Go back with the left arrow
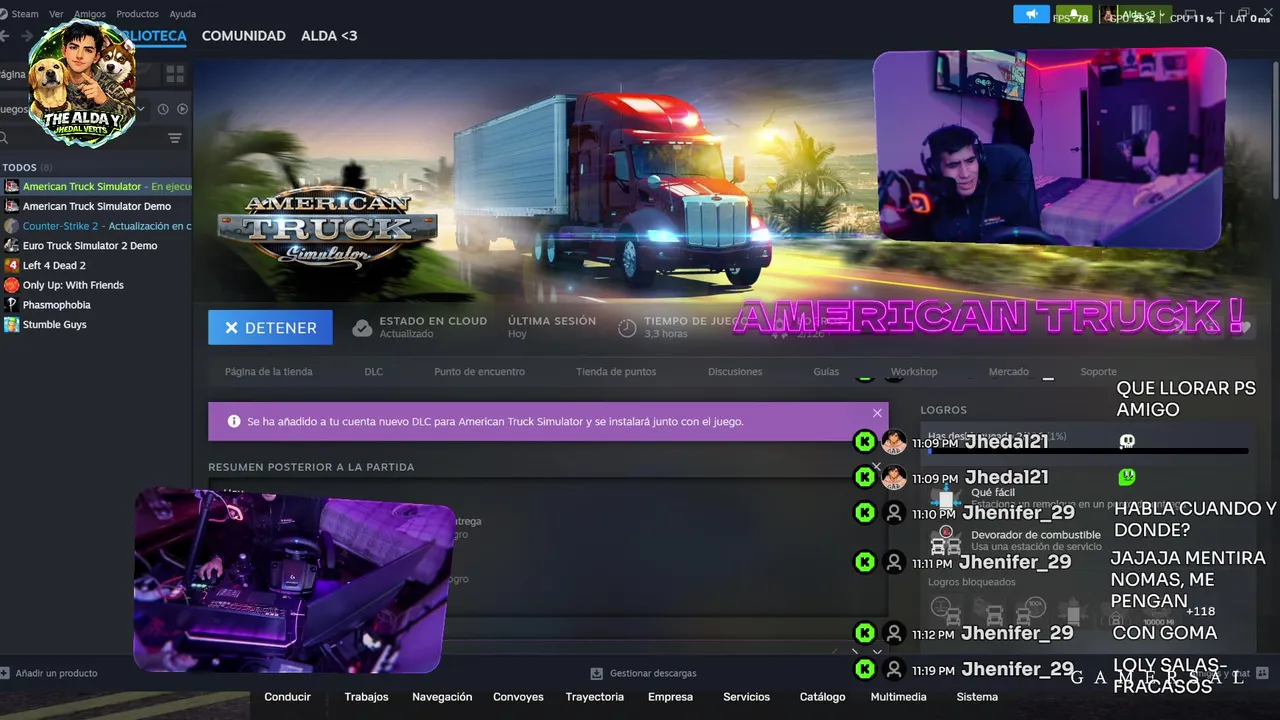 click(4, 36)
